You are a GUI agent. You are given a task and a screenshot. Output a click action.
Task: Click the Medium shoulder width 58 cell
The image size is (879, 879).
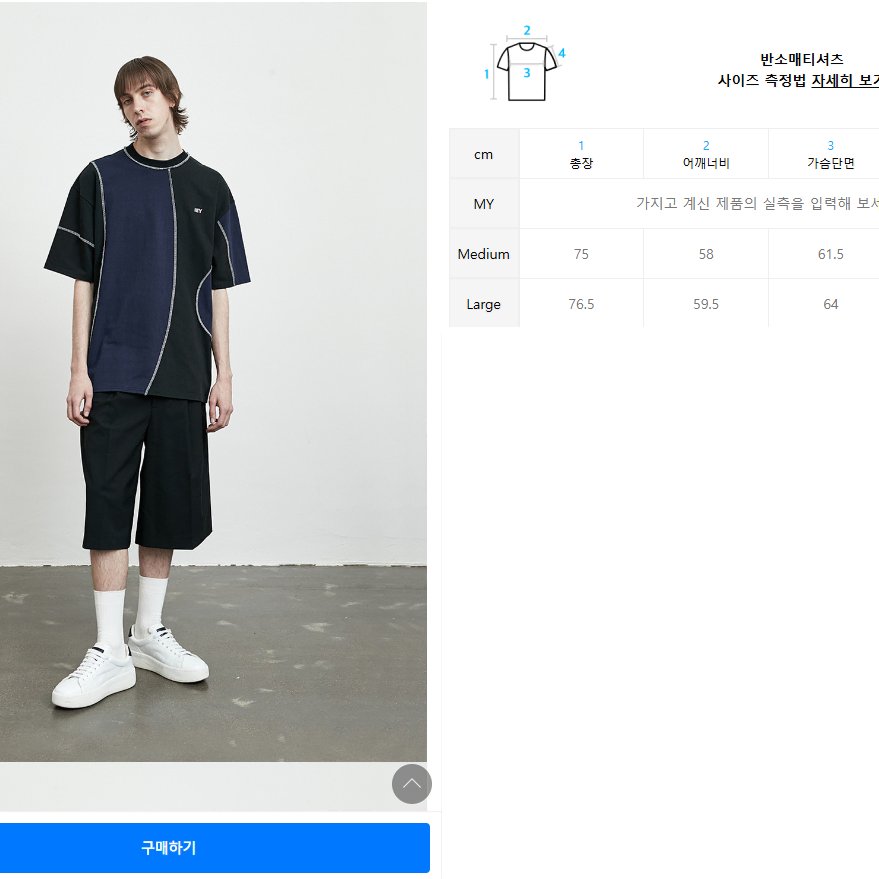point(706,254)
